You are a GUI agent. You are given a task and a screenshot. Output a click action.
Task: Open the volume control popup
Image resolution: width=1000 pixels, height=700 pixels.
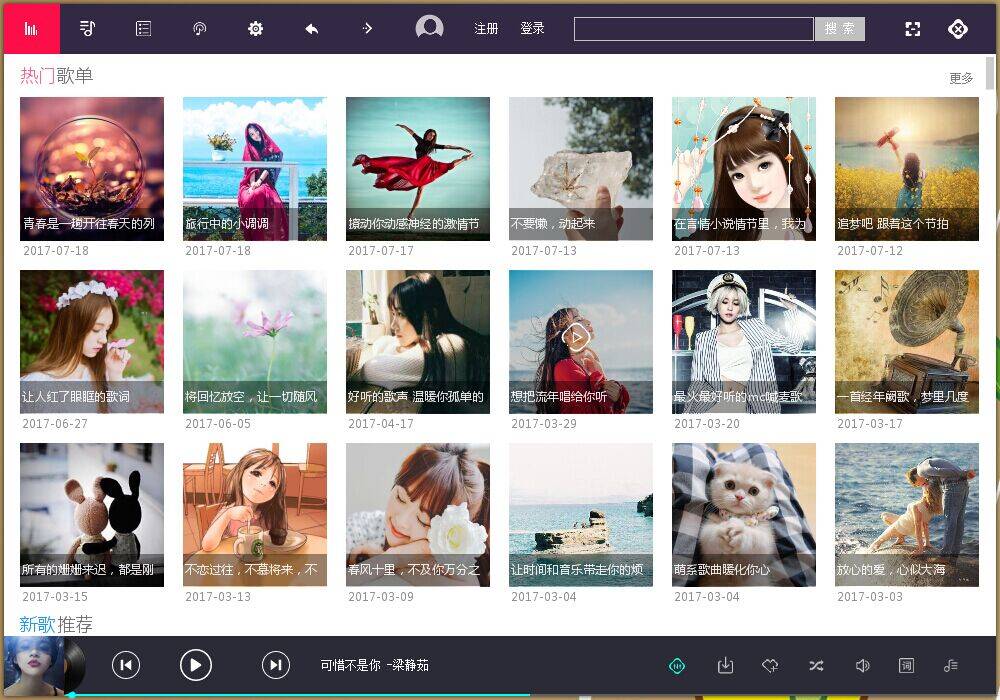(862, 665)
